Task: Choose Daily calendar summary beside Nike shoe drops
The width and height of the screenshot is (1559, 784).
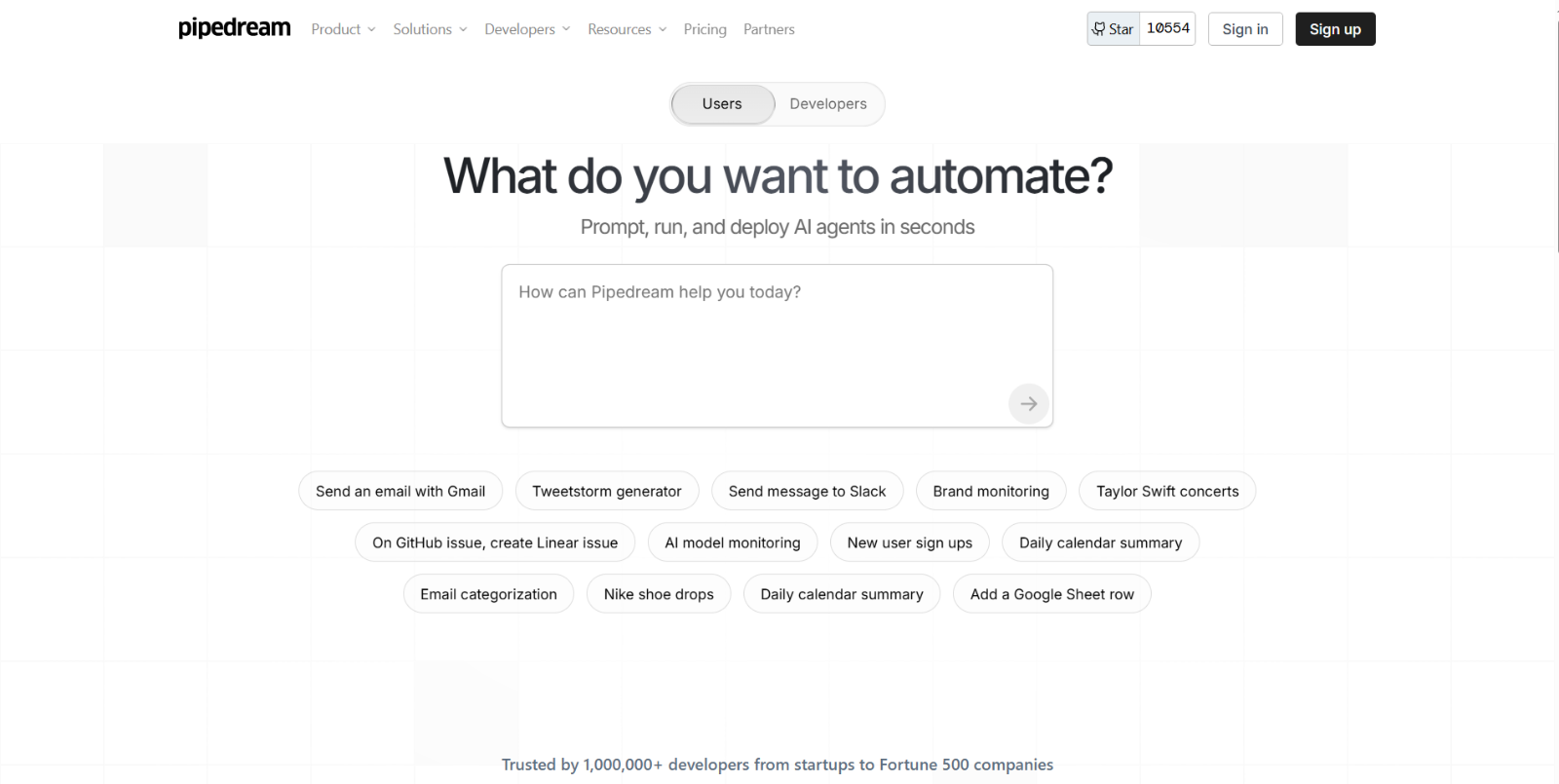Action: (842, 594)
